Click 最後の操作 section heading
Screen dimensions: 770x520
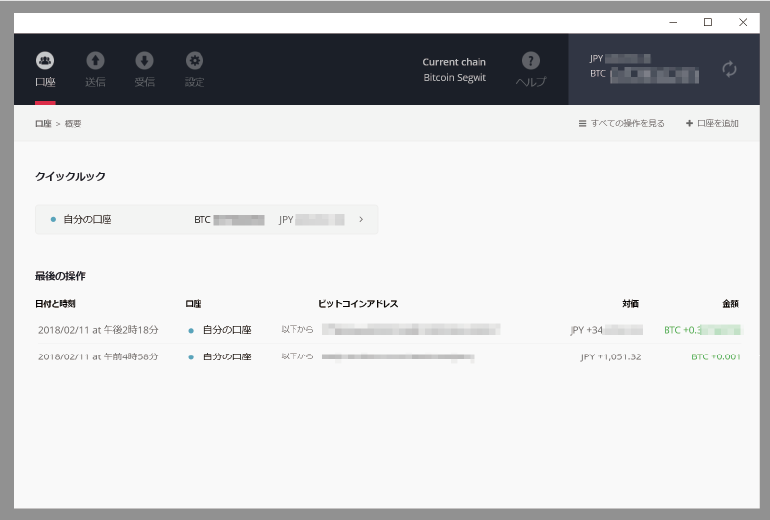[60, 276]
